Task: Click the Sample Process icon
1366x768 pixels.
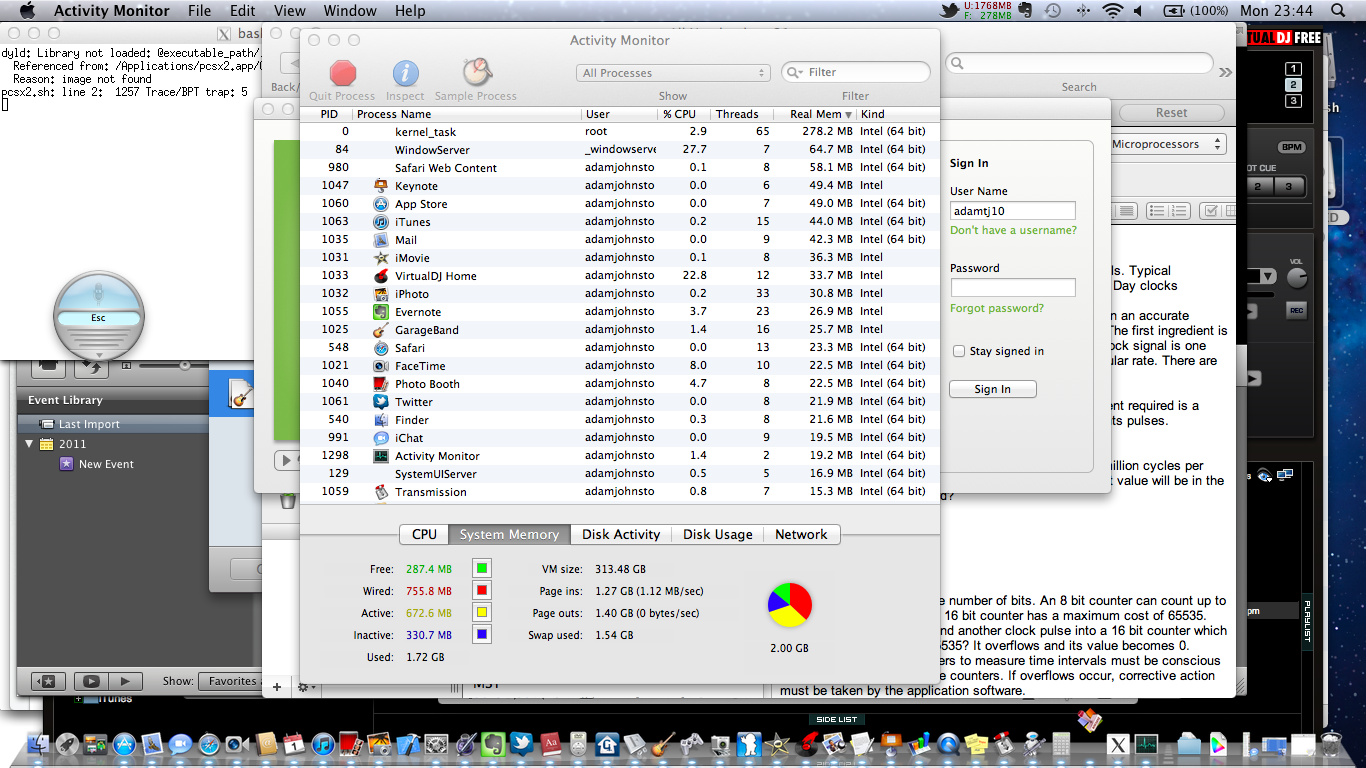Action: (x=476, y=72)
